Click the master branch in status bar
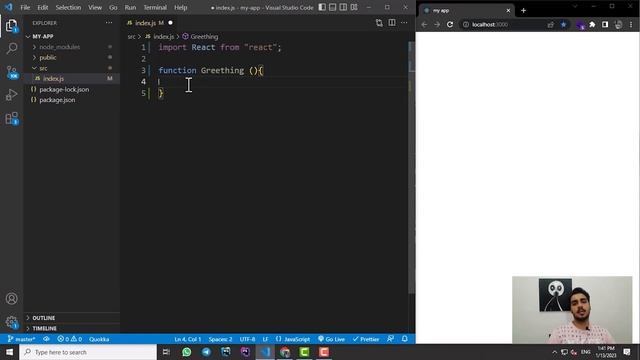640x360 pixels. coord(22,339)
